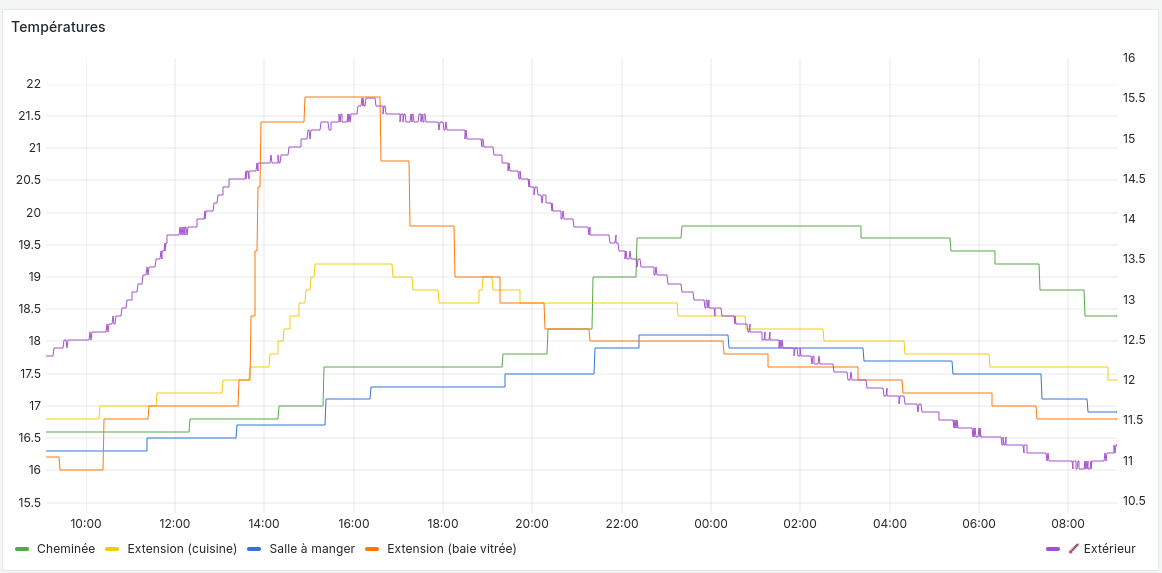The image size is (1162, 573).
Task: Toggle the Salle à manger series label
Action: (x=311, y=549)
